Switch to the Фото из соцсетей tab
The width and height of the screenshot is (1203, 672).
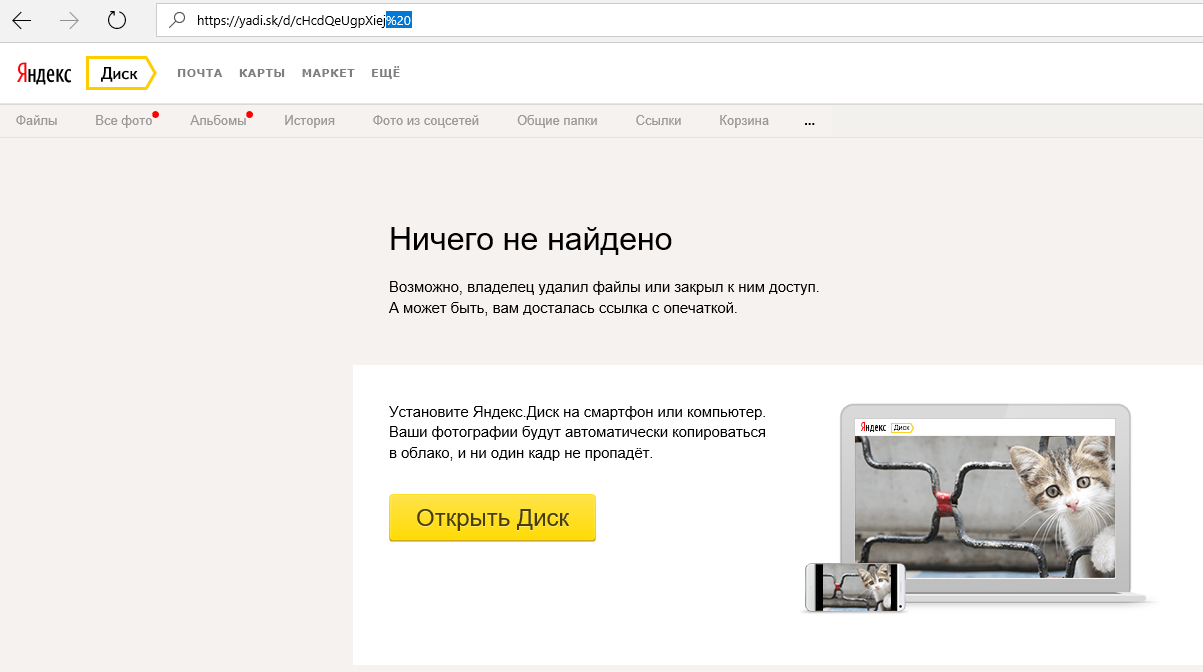426,121
